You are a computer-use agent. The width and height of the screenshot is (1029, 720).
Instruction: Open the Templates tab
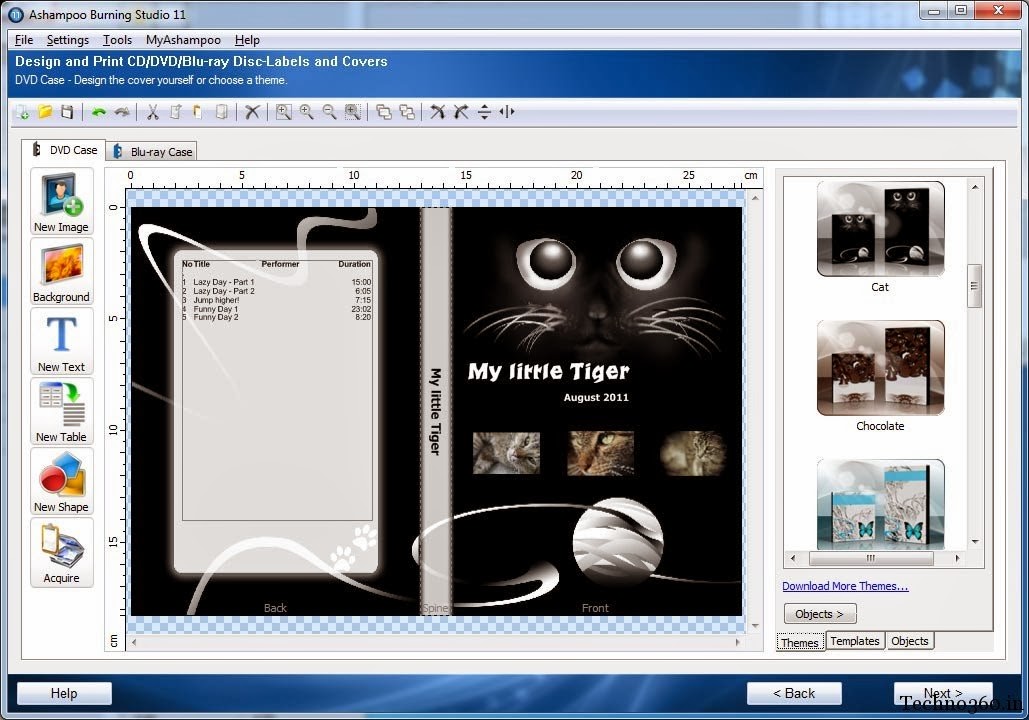pyautogui.click(x=854, y=641)
